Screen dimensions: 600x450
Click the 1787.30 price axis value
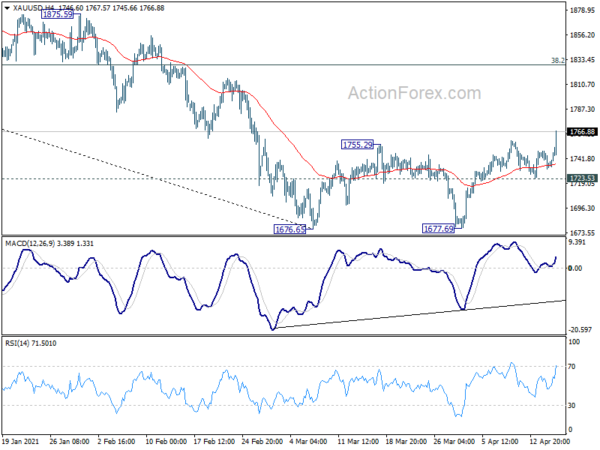click(x=582, y=109)
